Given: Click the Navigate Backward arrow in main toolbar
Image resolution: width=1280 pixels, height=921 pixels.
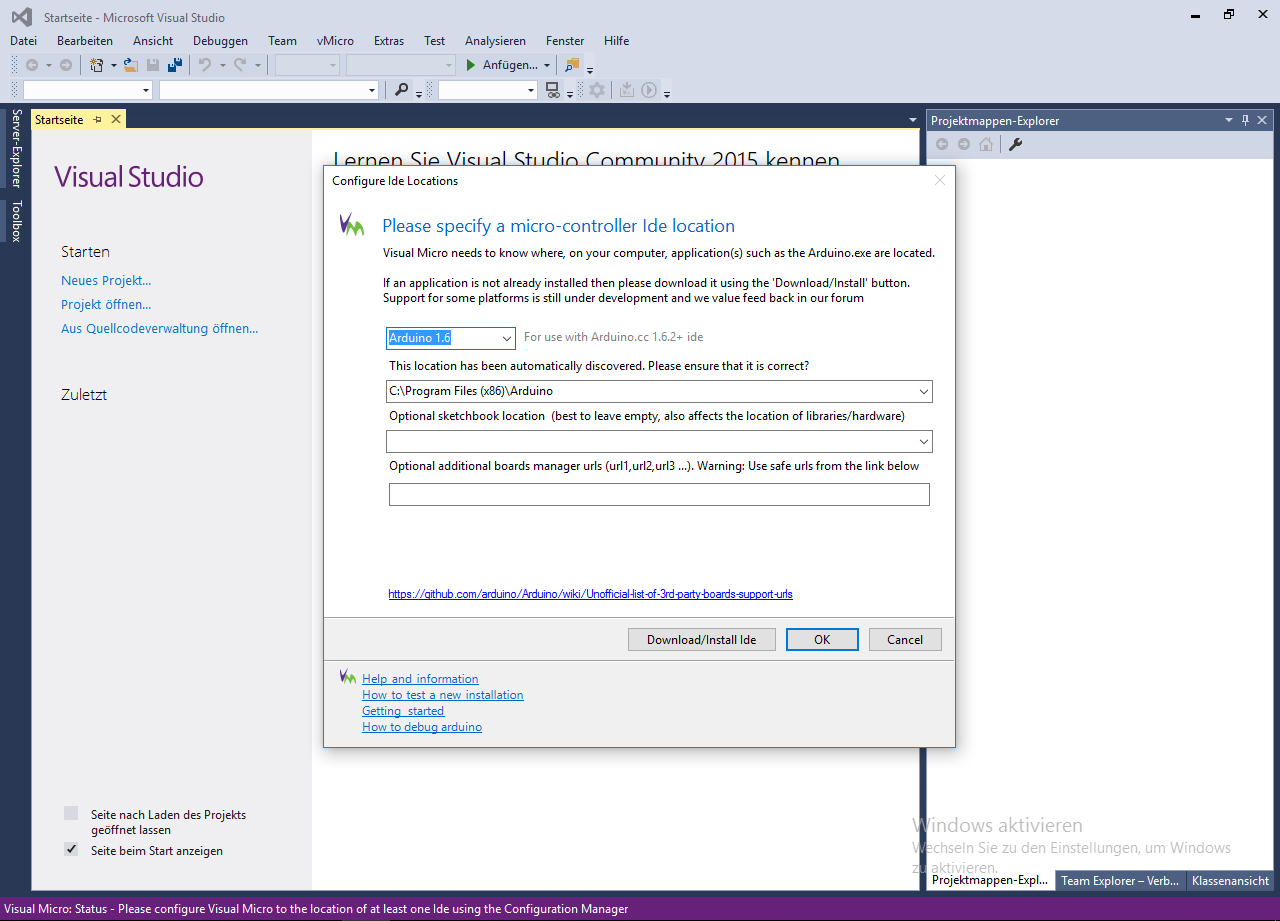Looking at the screenshot, I should point(32,65).
